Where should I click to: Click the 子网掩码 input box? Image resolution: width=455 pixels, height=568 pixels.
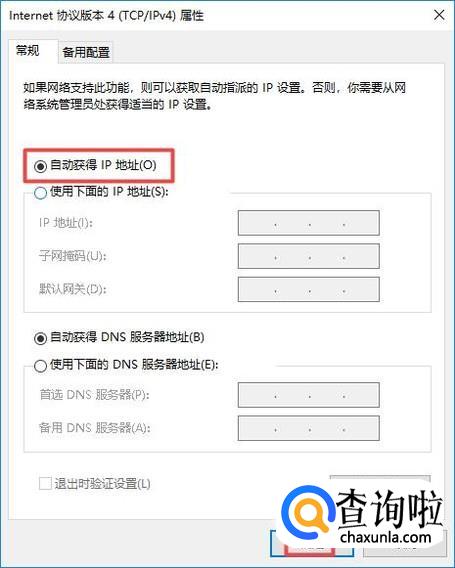[x=309, y=256]
